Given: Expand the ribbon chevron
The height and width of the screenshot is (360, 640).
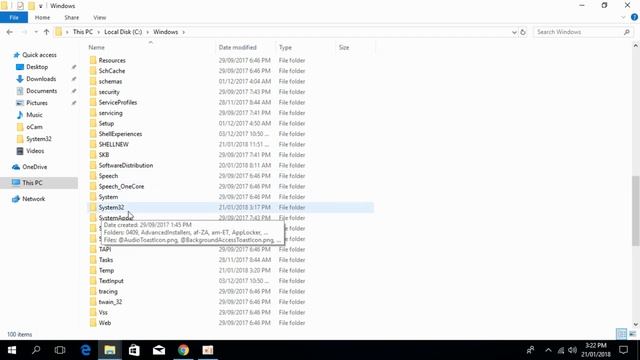Looking at the screenshot, I should click(623, 17).
